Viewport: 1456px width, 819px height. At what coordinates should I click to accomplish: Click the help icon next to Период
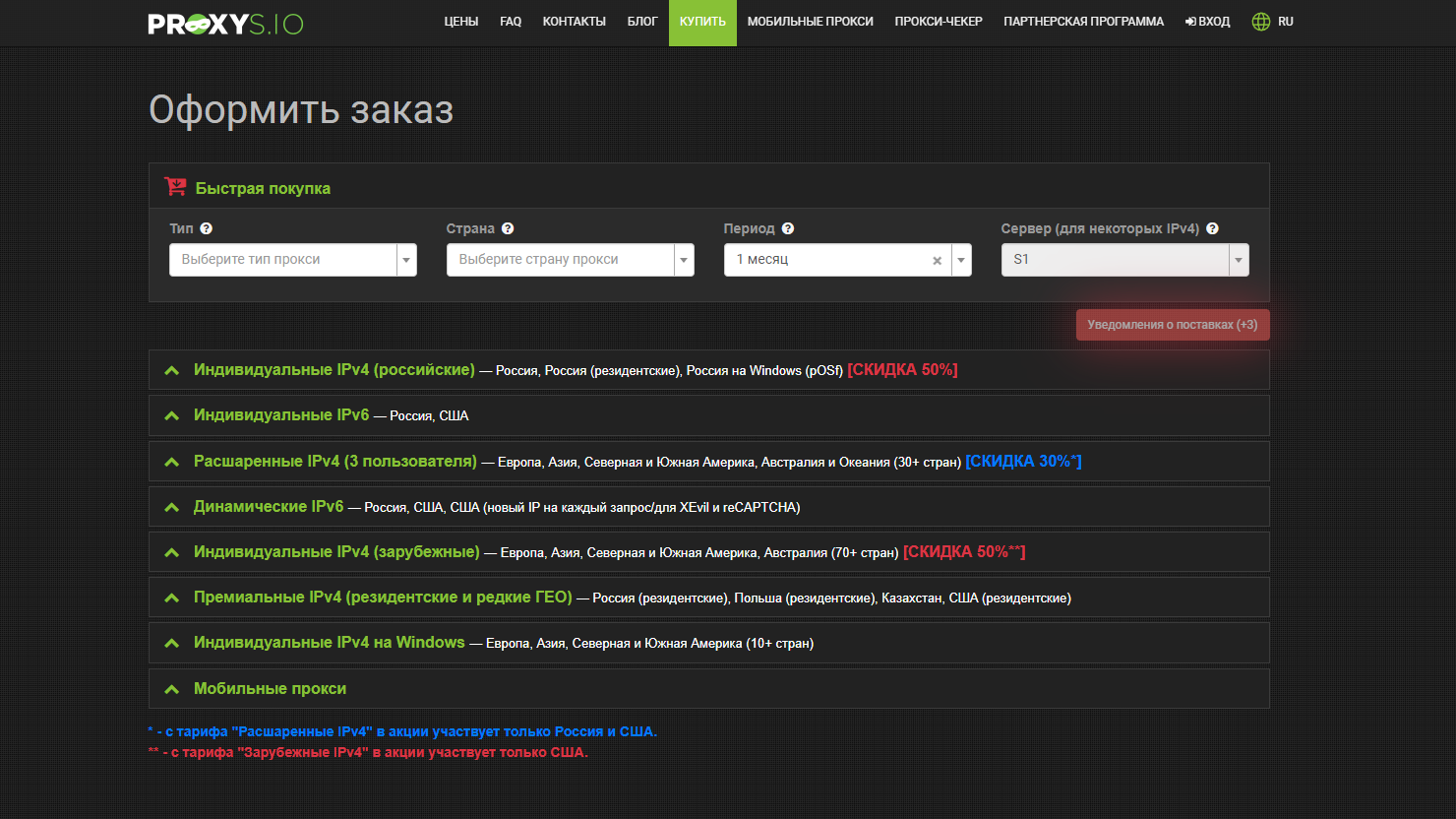(788, 228)
